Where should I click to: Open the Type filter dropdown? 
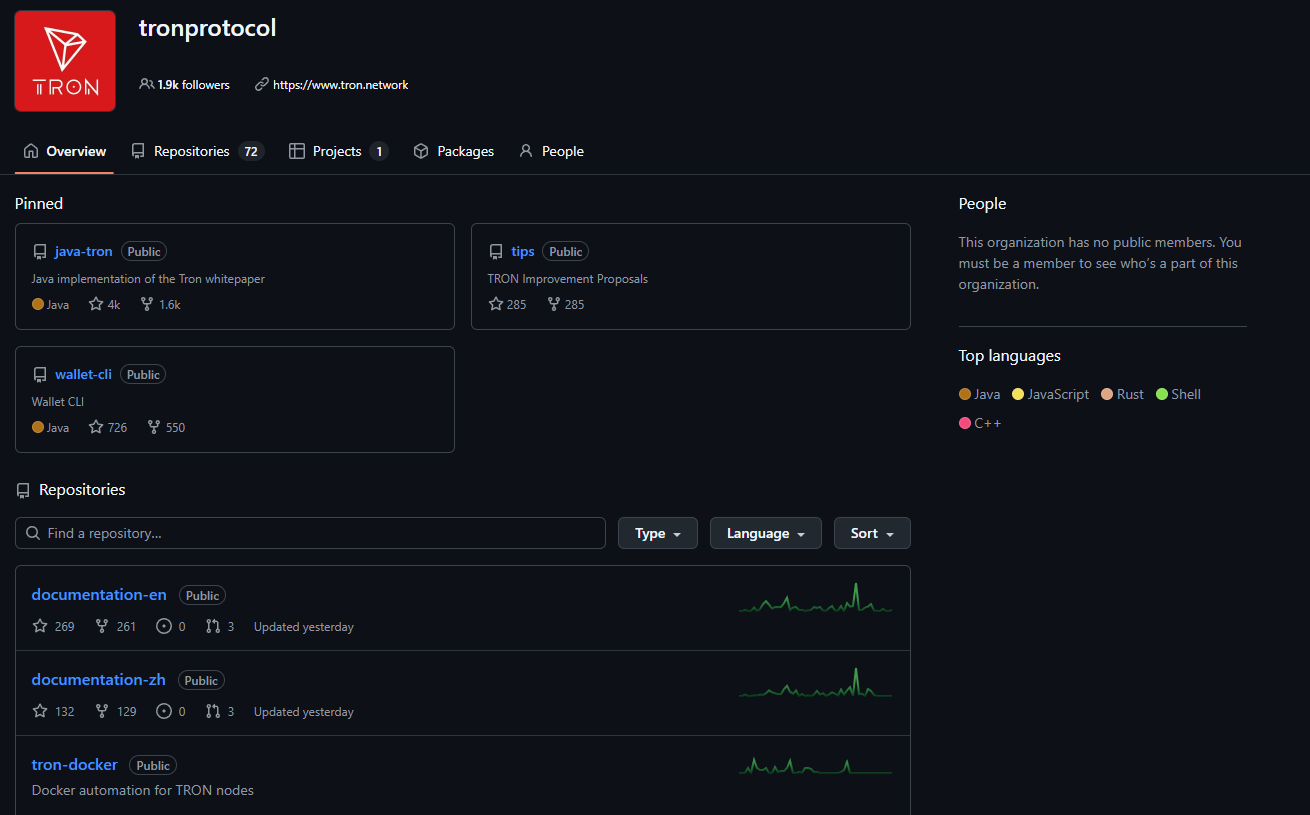pos(657,533)
